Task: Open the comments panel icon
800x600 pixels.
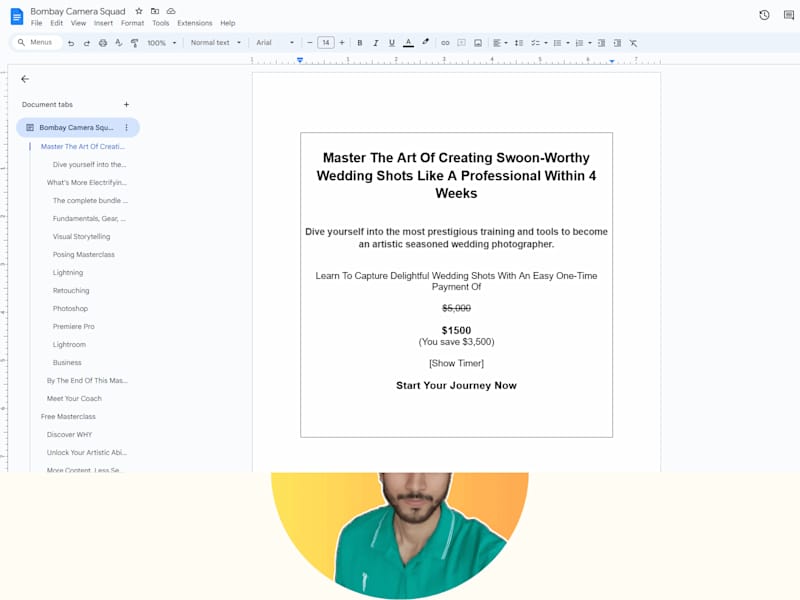Action: tap(789, 15)
